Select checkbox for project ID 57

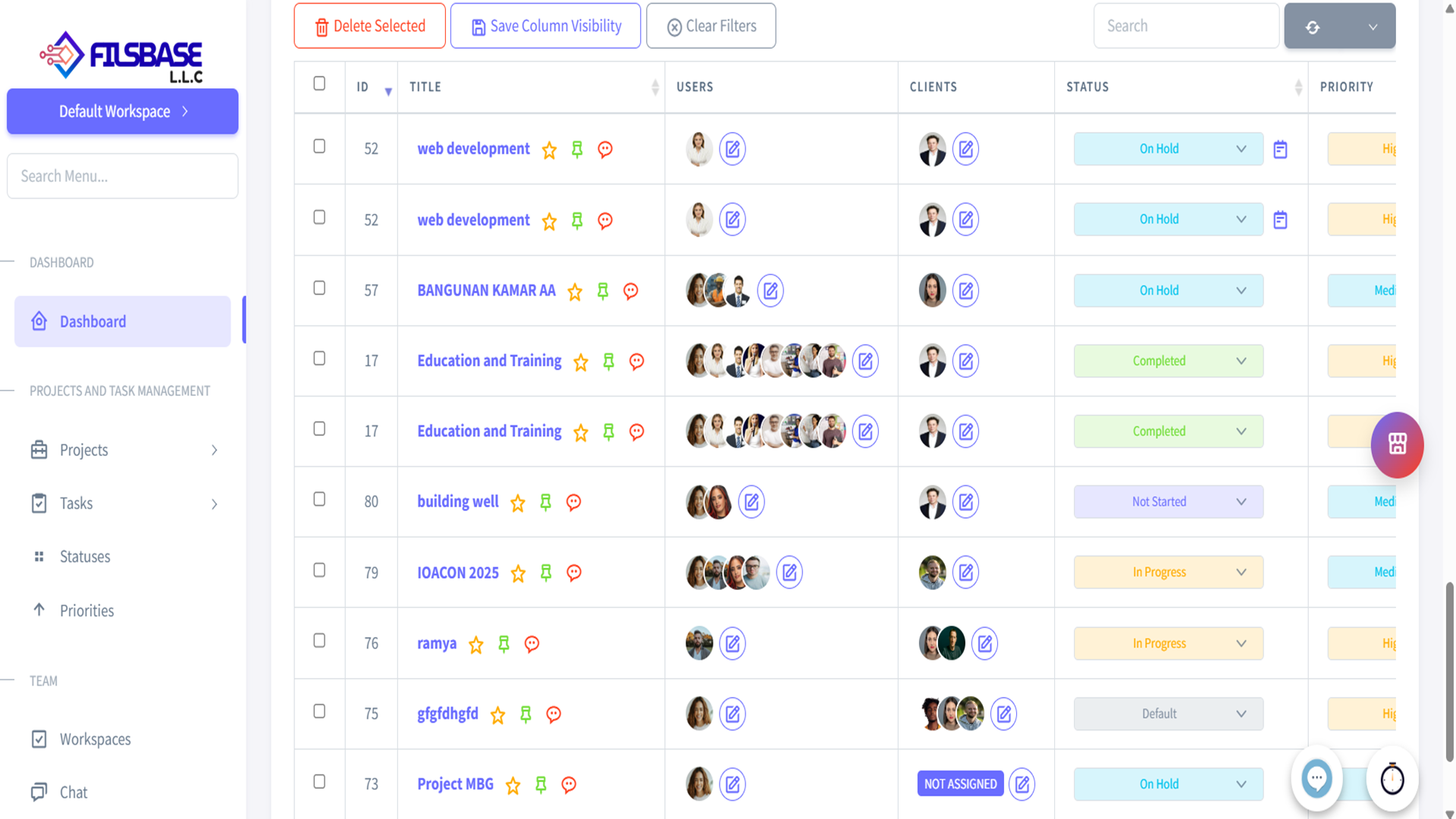319,288
